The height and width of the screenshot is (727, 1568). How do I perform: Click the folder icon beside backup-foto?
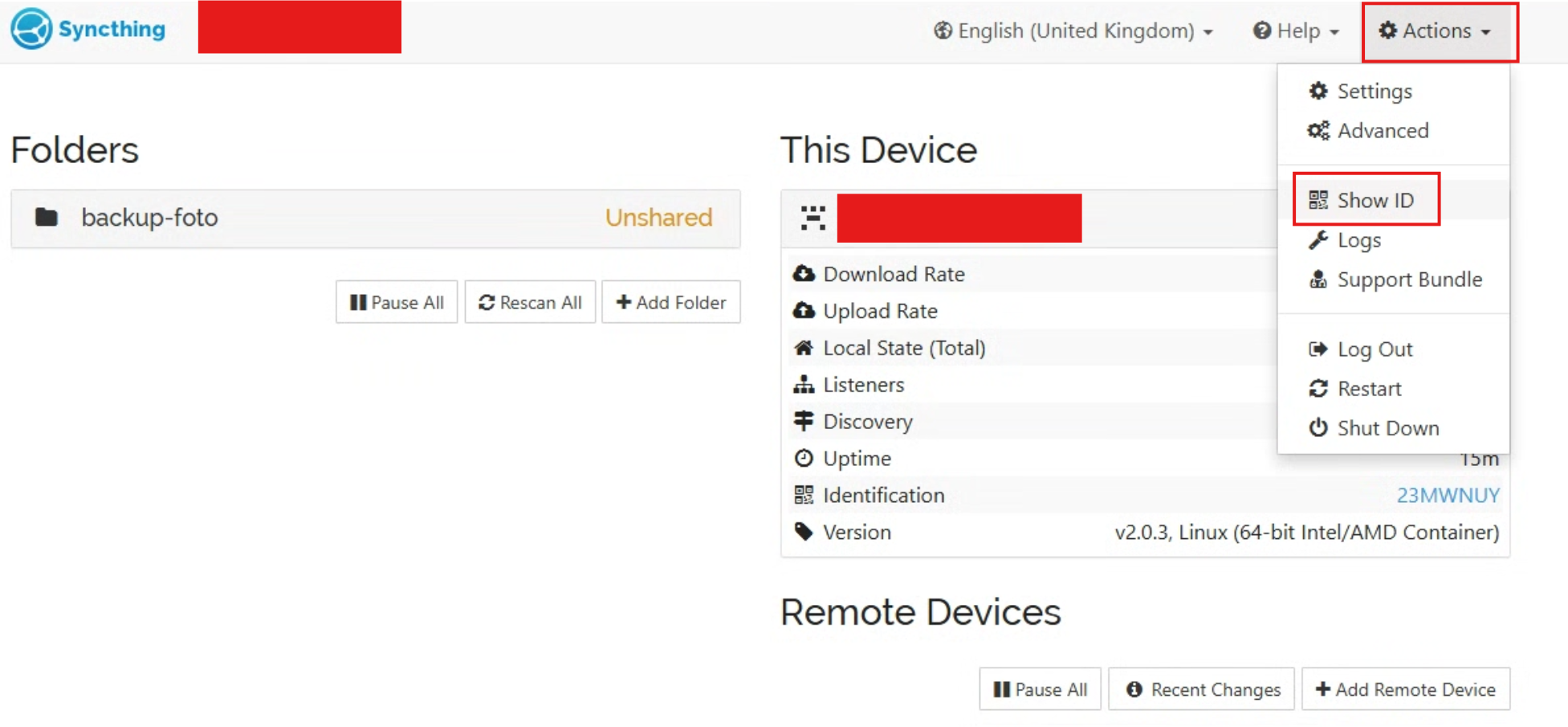point(47,217)
